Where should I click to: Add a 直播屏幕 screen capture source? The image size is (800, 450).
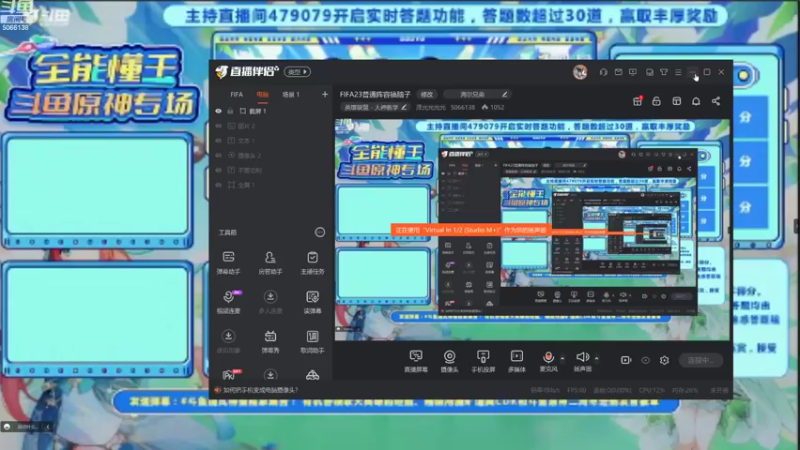pos(416,361)
